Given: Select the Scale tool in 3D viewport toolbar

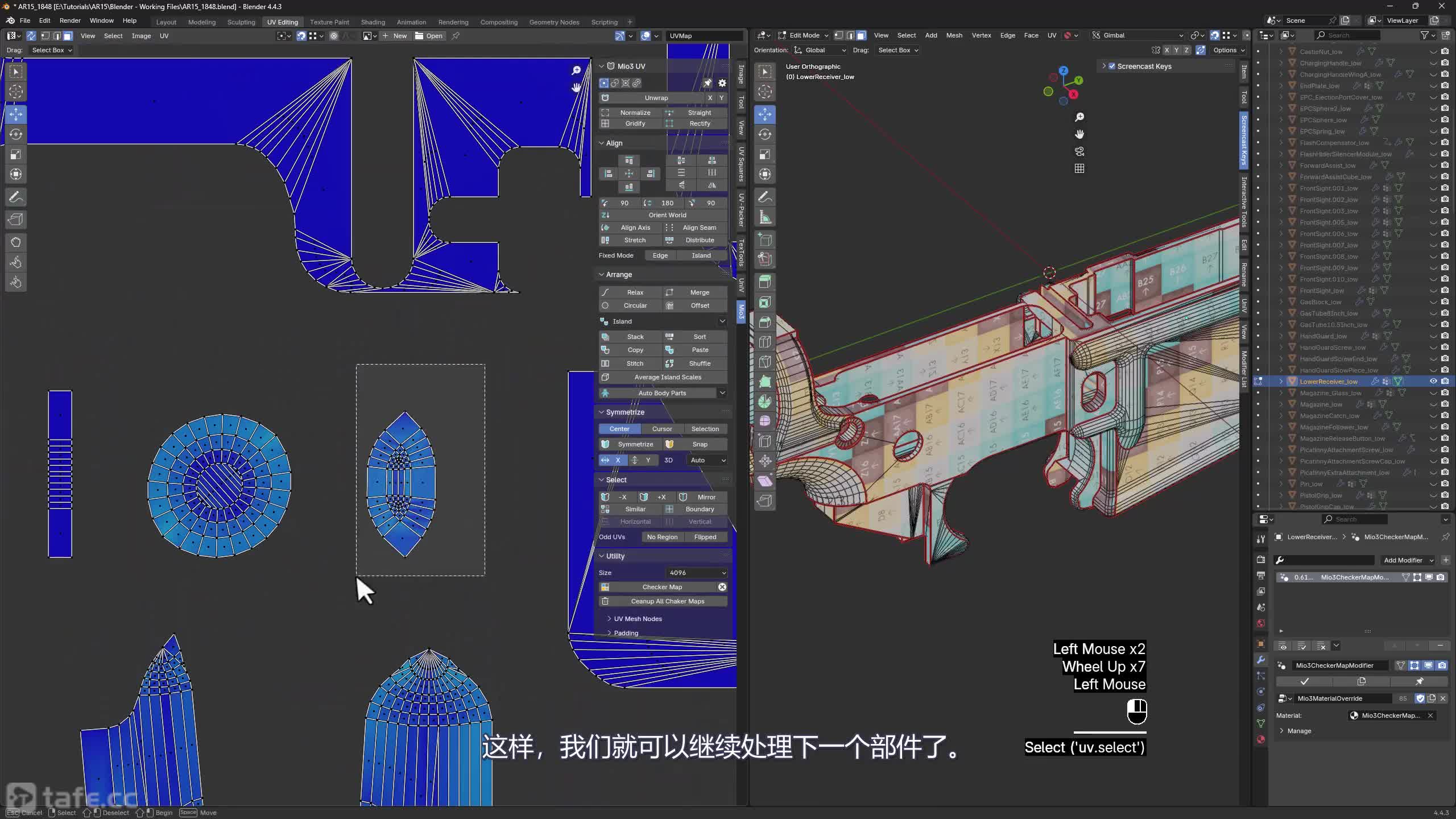Looking at the screenshot, I should [765, 154].
